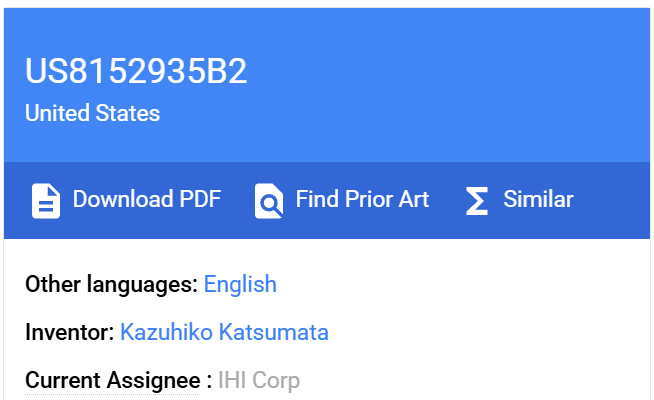Open inventor Kazuhiko Katsumata's link
This screenshot has height=400, width=654.
[x=224, y=332]
